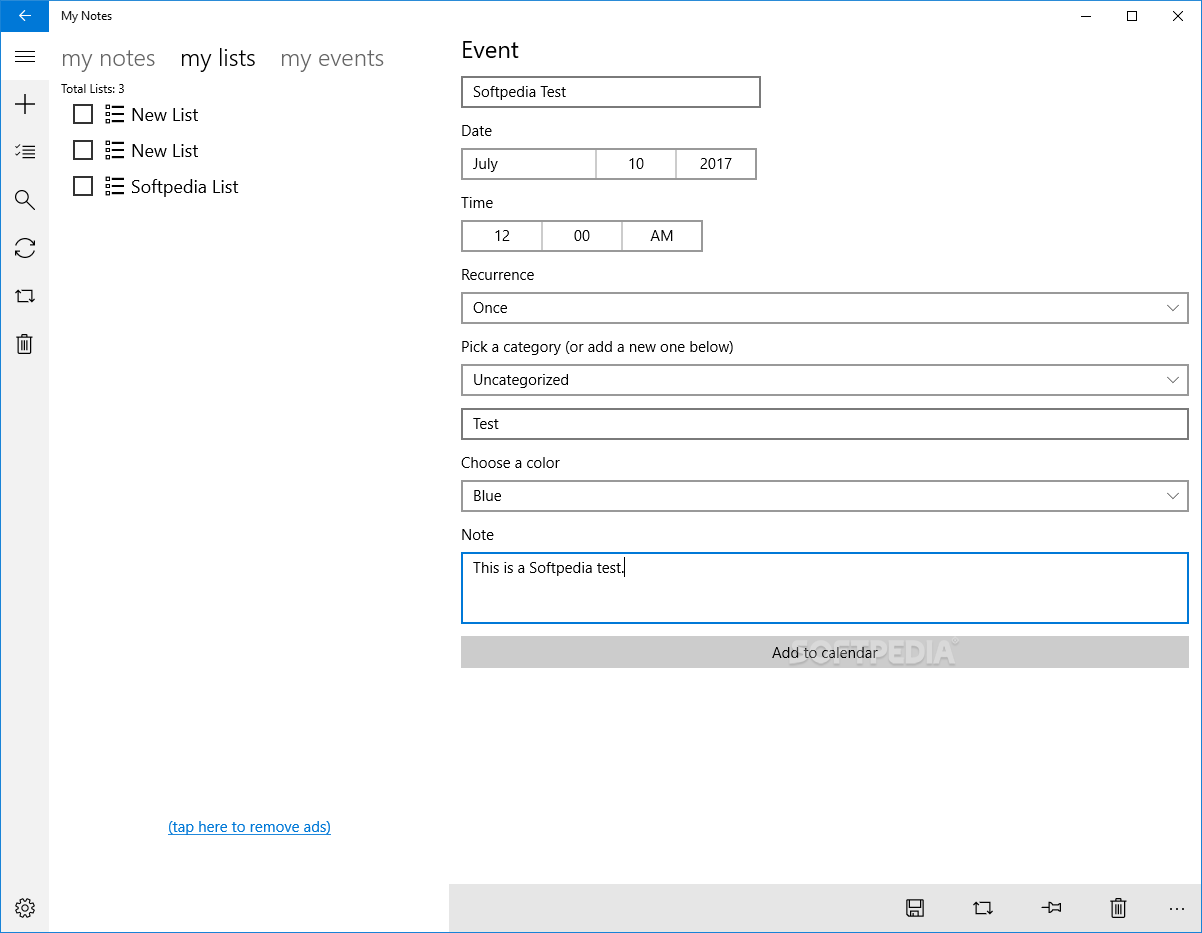
Task: Open the Softpedia List entry
Action: point(185,187)
